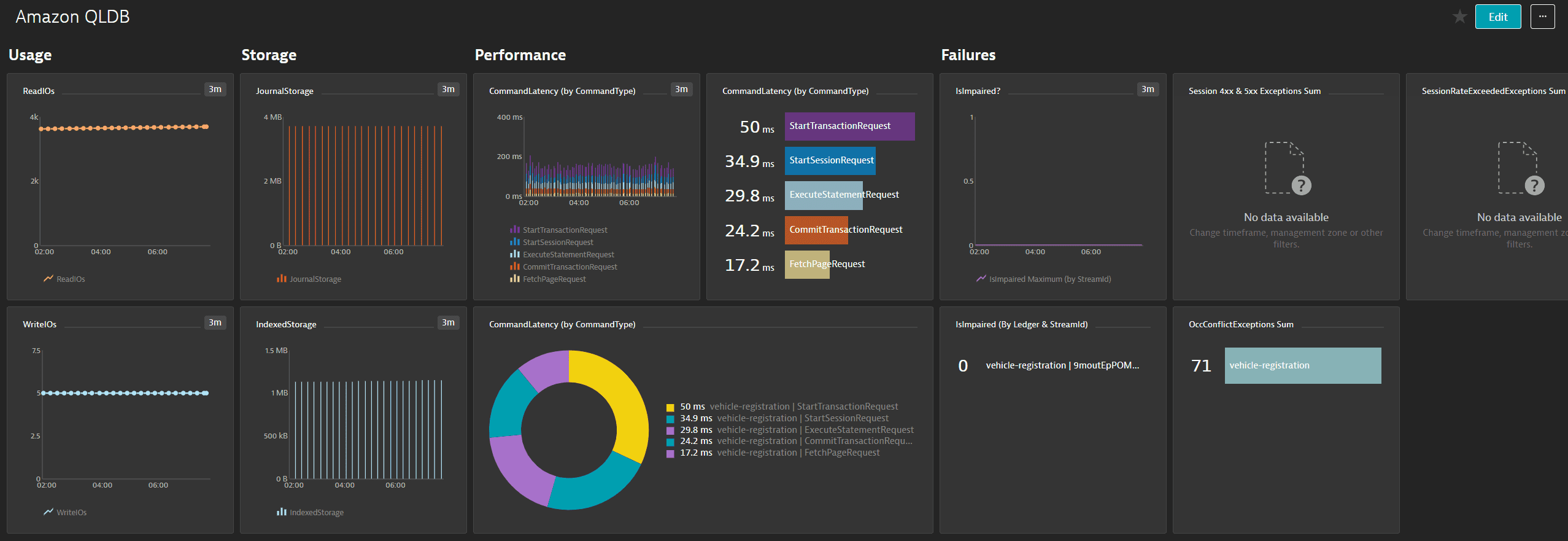Click the 17.2 ms latency value
The width and height of the screenshot is (1568, 541).
tap(749, 265)
